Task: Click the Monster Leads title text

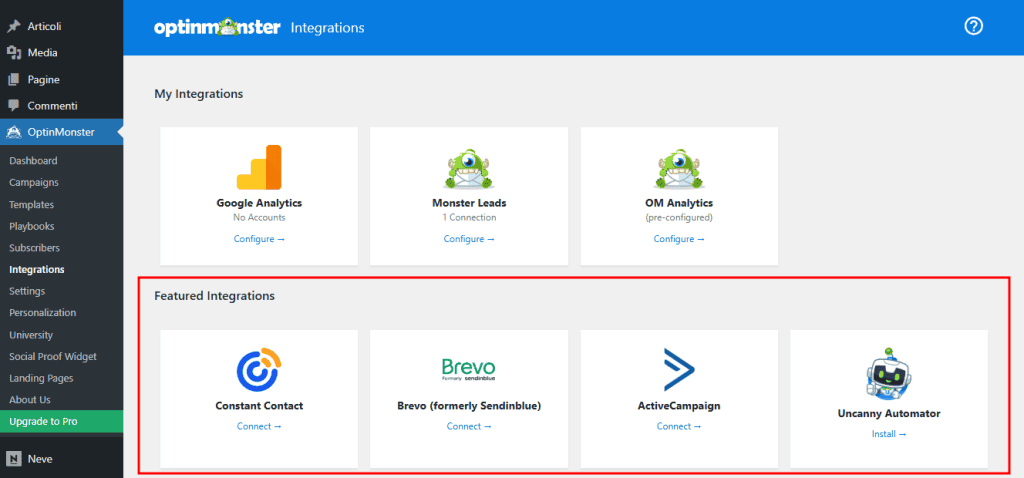Action: (x=469, y=203)
